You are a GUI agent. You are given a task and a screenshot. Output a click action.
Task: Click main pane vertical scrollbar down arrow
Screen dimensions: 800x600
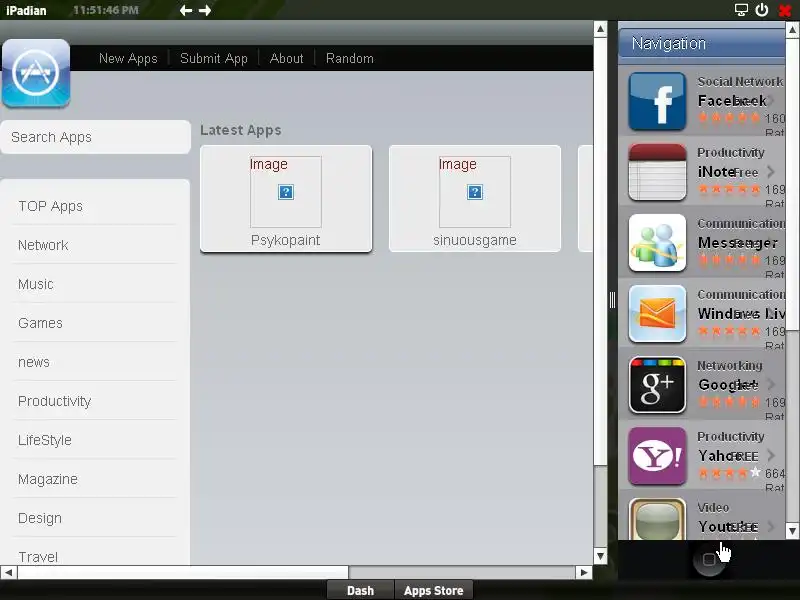pyautogui.click(x=600, y=556)
